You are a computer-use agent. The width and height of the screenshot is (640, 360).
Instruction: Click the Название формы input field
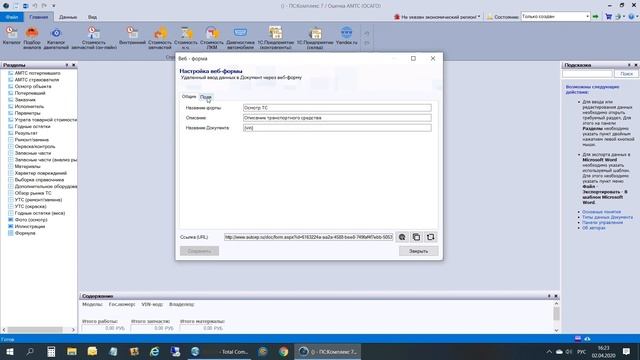[x=337, y=108]
